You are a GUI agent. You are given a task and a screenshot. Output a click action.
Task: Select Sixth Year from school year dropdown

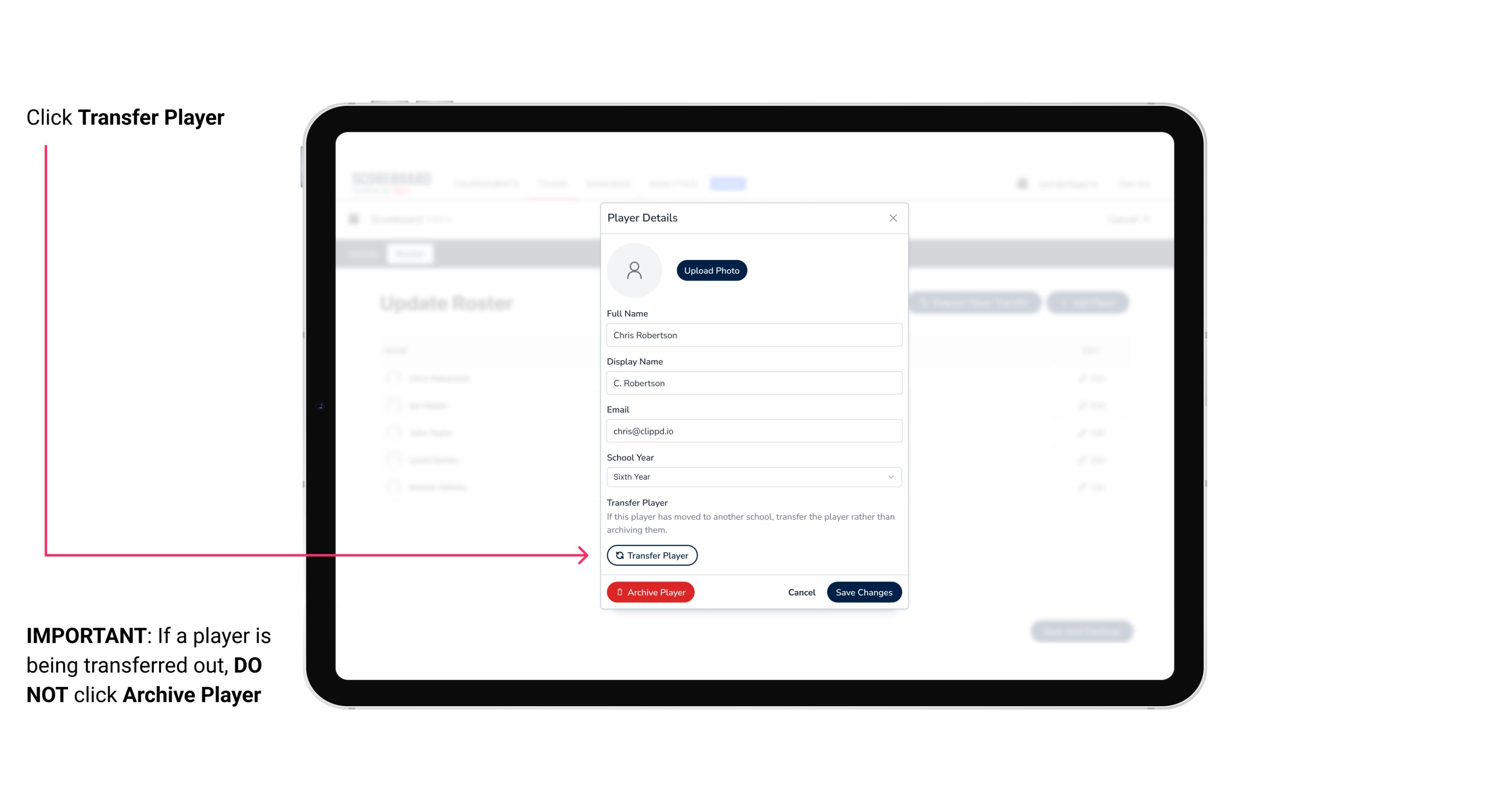pos(753,476)
